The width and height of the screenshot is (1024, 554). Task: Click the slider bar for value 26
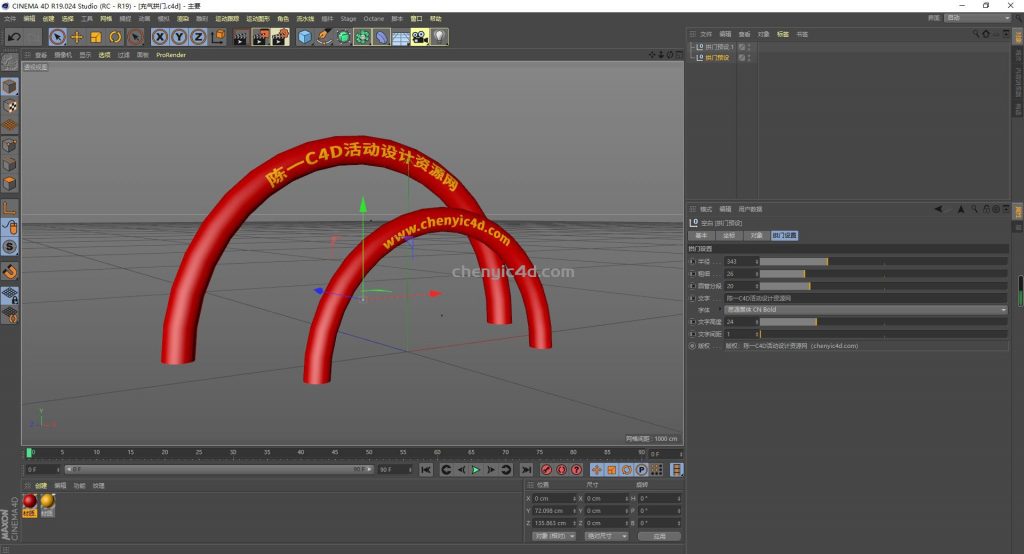[884, 274]
